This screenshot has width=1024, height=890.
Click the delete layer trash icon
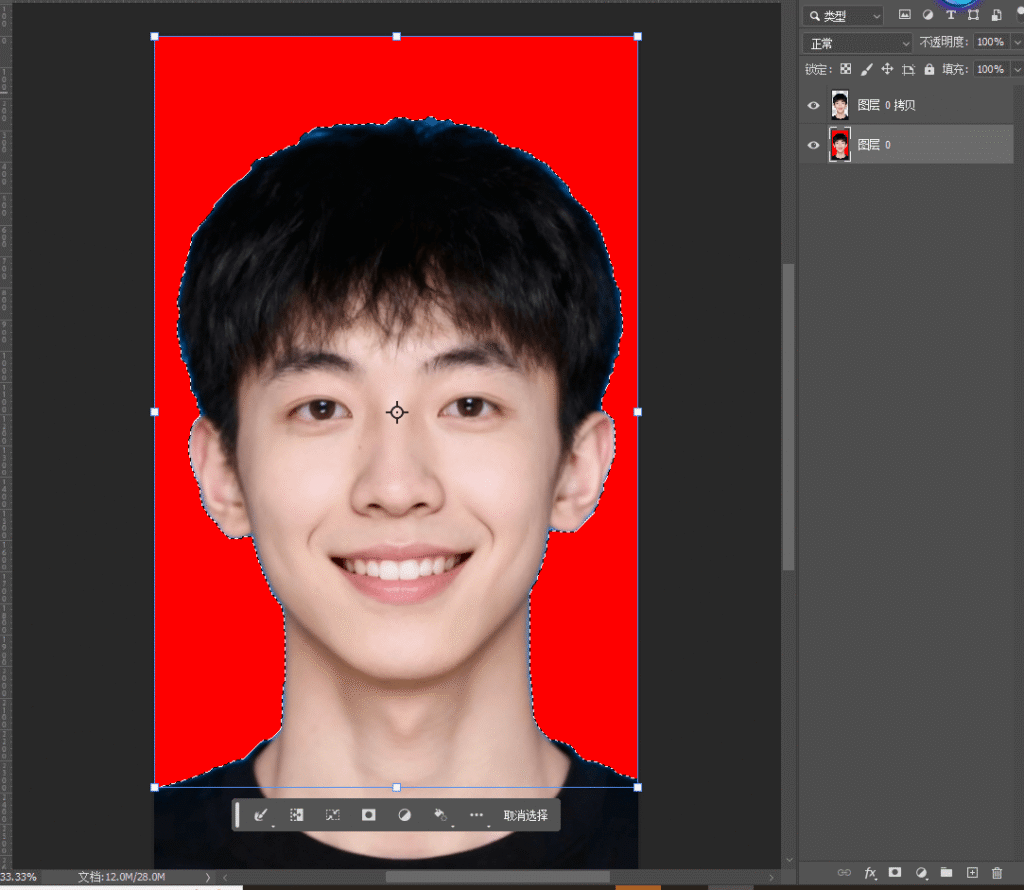click(x=996, y=873)
